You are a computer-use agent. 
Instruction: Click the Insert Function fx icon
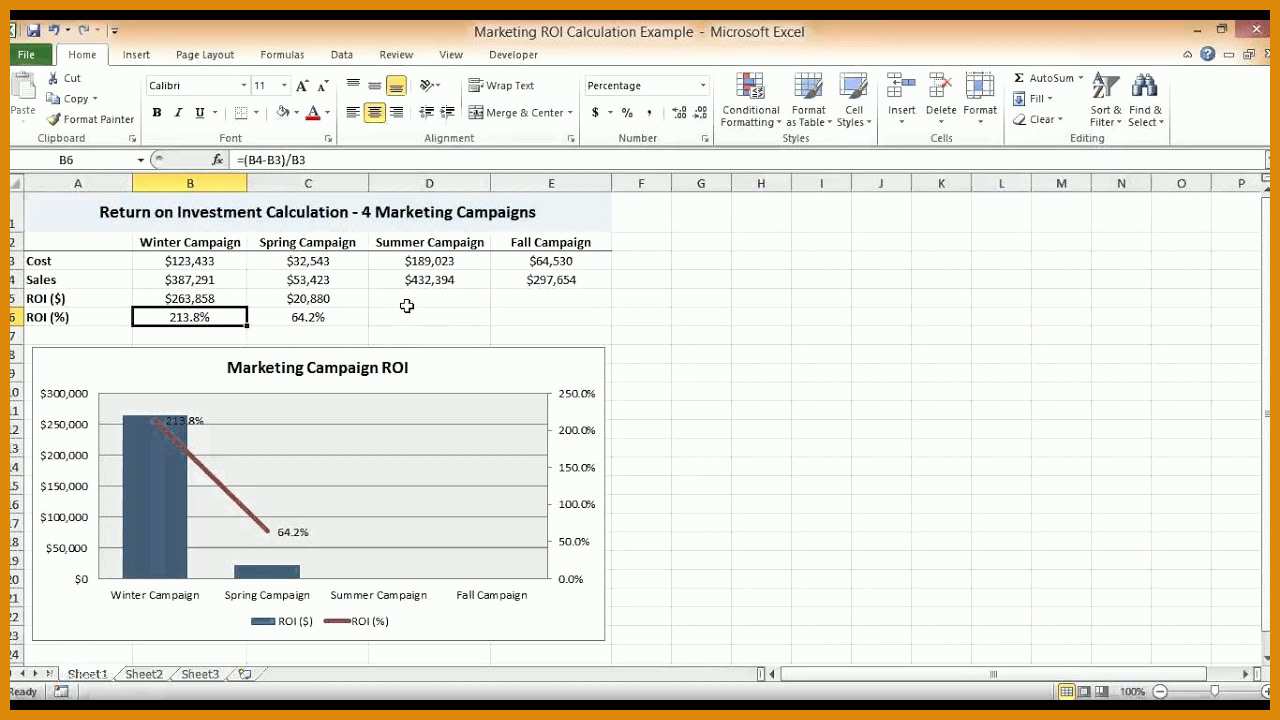point(217,160)
